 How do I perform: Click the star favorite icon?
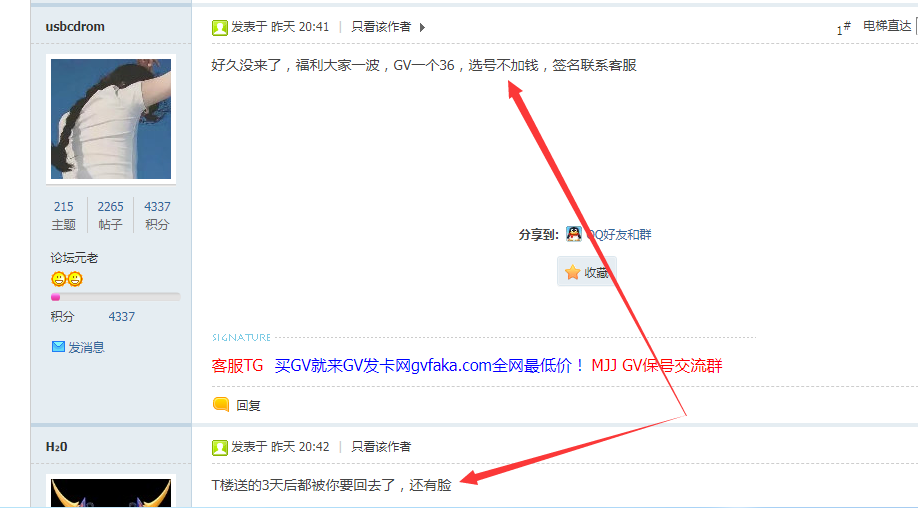[x=573, y=272]
